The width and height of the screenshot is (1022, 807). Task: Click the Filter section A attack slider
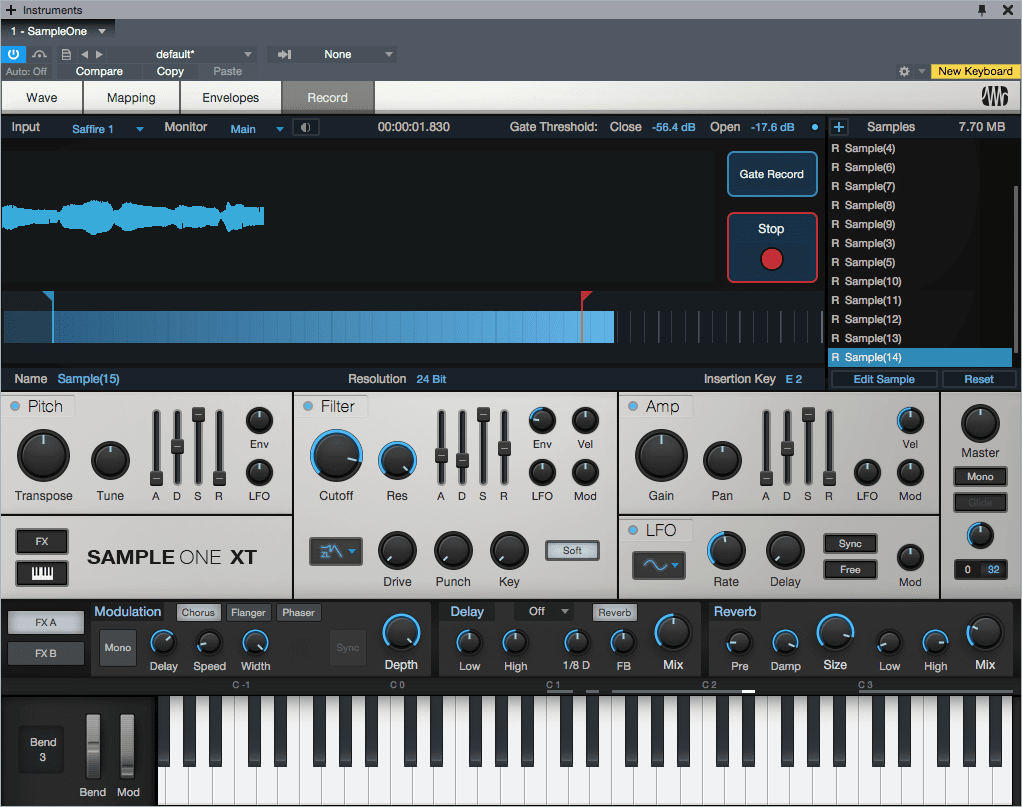tap(442, 455)
